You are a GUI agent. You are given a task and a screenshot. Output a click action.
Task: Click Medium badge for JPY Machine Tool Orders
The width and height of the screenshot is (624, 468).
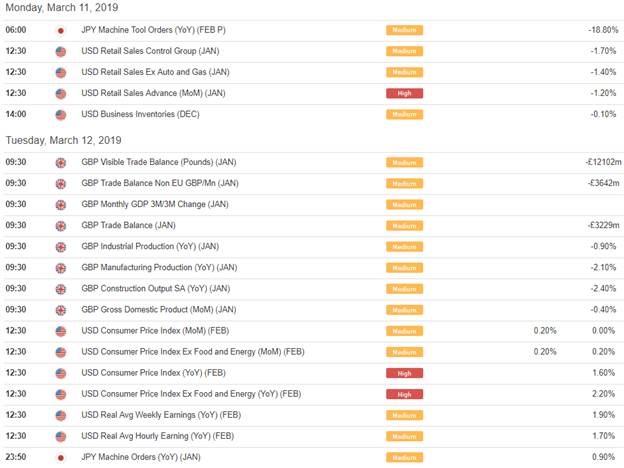[404, 30]
